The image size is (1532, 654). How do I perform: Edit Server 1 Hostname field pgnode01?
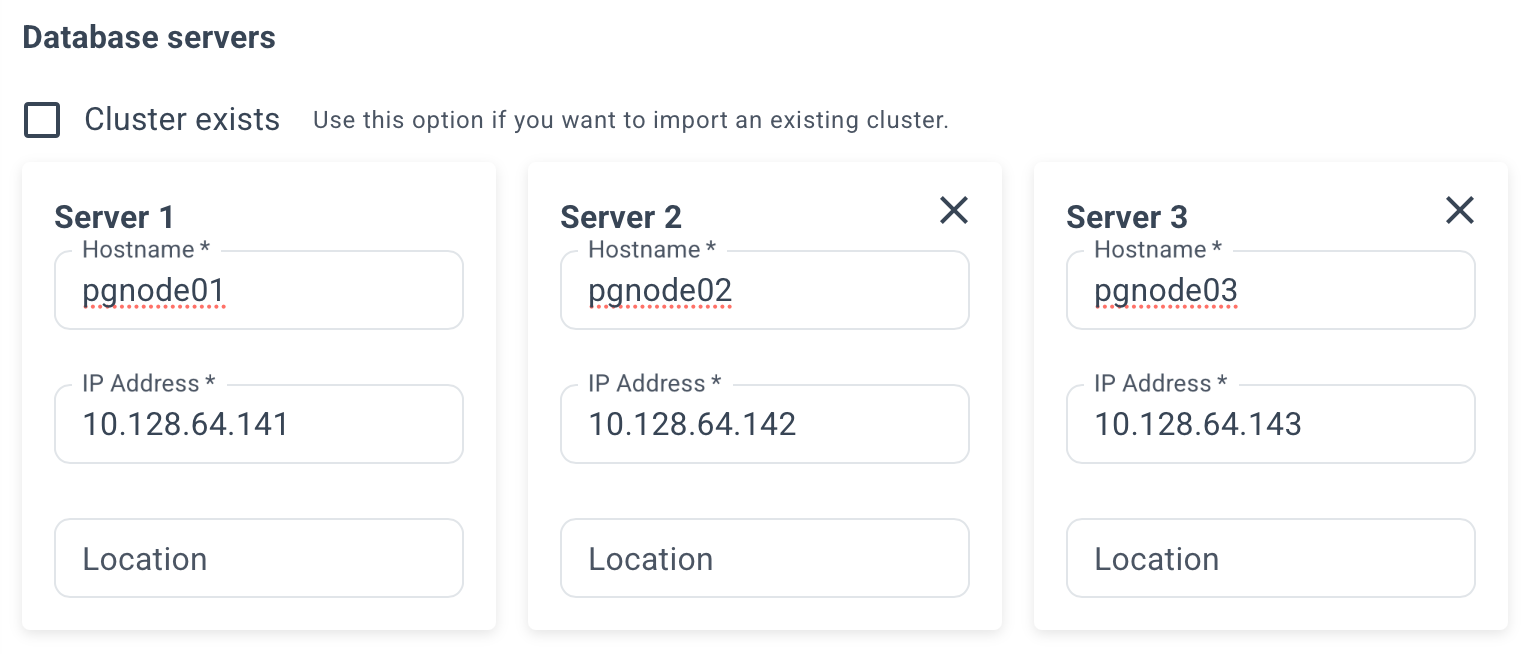pos(259,290)
